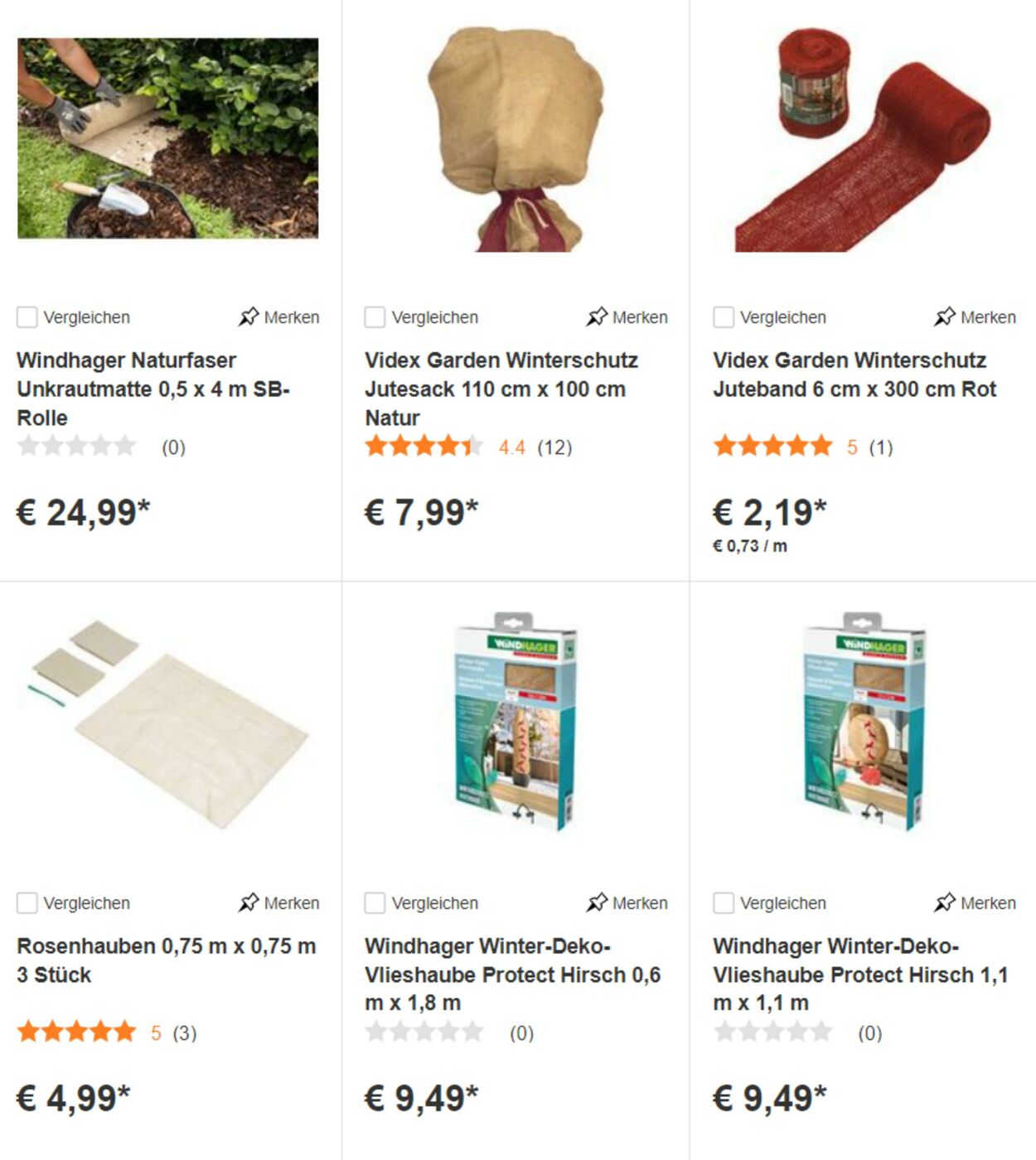
Task: Pin Windhager Naturfaser Unkrautmatte with Merken icon
Action: [278, 317]
